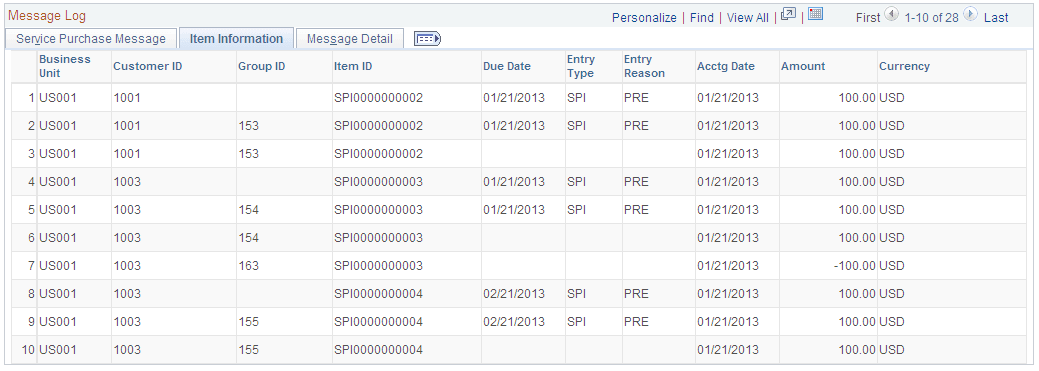Sort by Entry Type column header
Image resolution: width=1039 pixels, height=371 pixels.
(581, 66)
